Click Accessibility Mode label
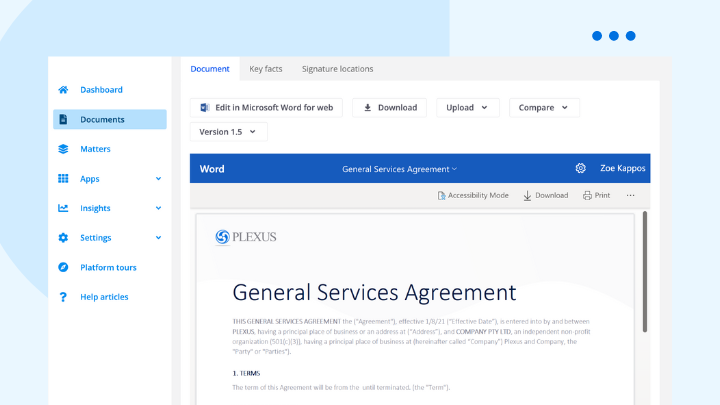Screen dimensions: 720x405 478,195
